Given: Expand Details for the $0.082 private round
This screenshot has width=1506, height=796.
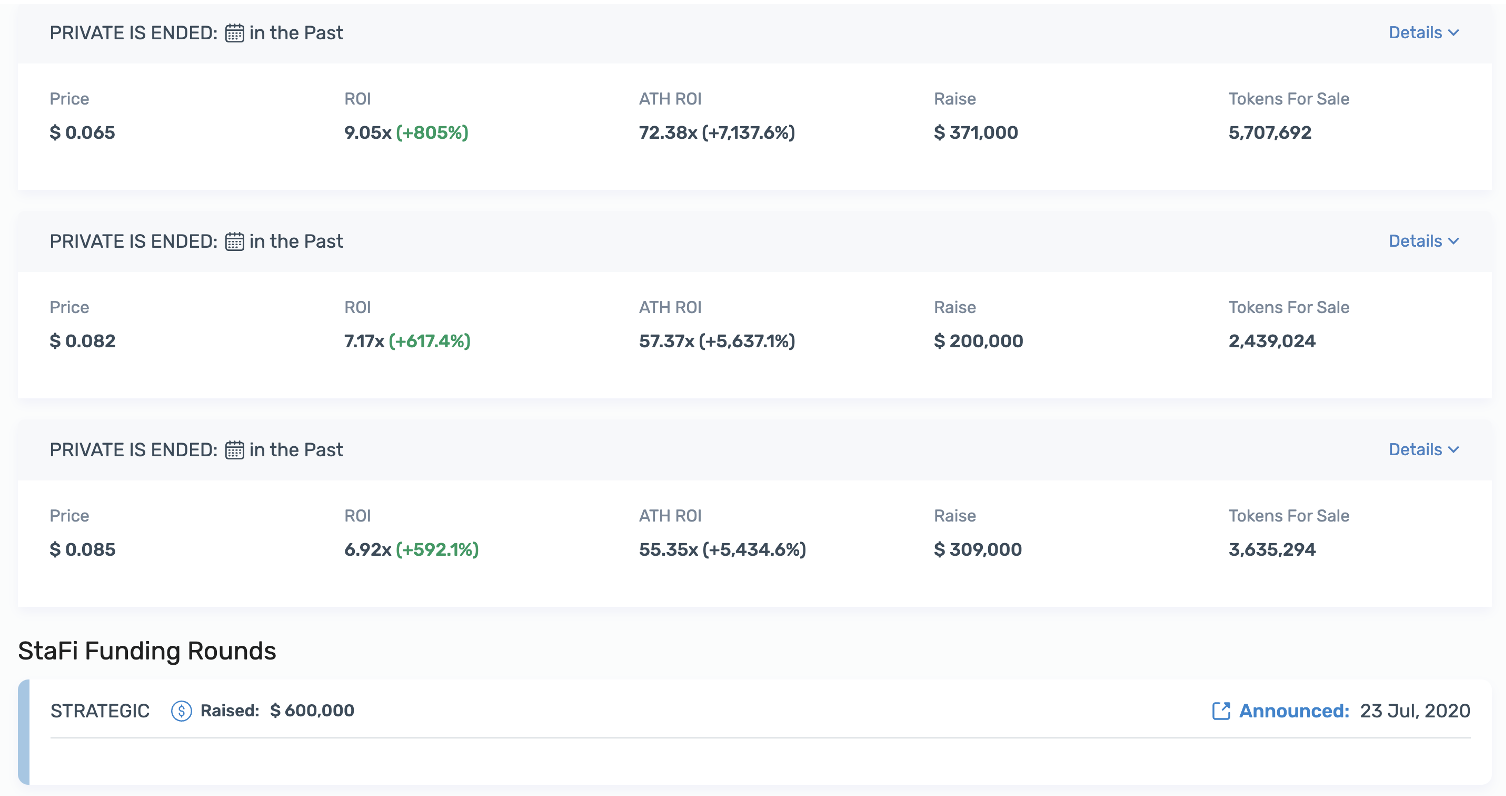Looking at the screenshot, I should click(1423, 241).
